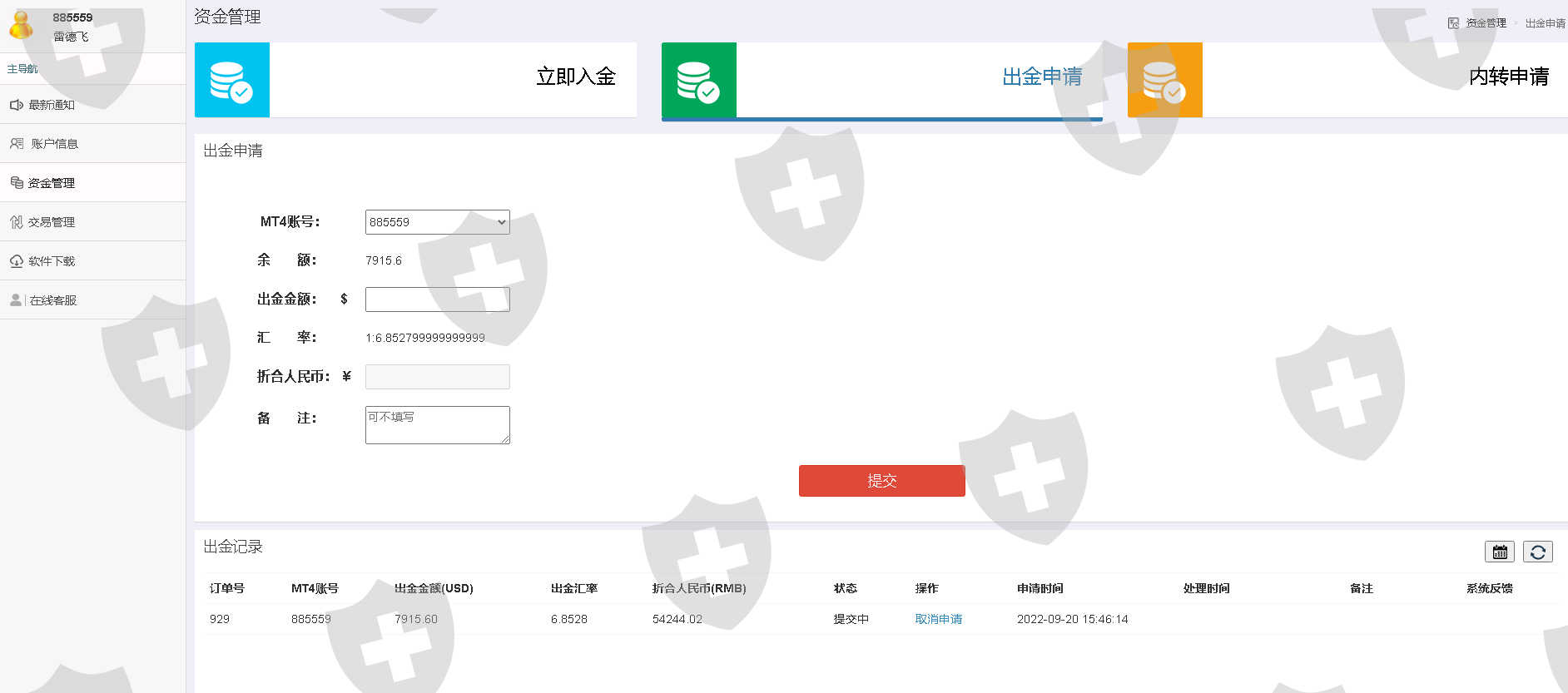Click the 取消申请 link for order 929

click(x=938, y=619)
